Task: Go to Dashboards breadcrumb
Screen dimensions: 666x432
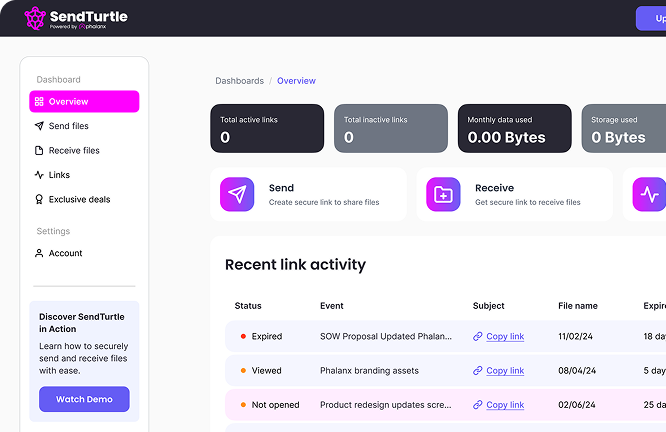Action: point(239,81)
